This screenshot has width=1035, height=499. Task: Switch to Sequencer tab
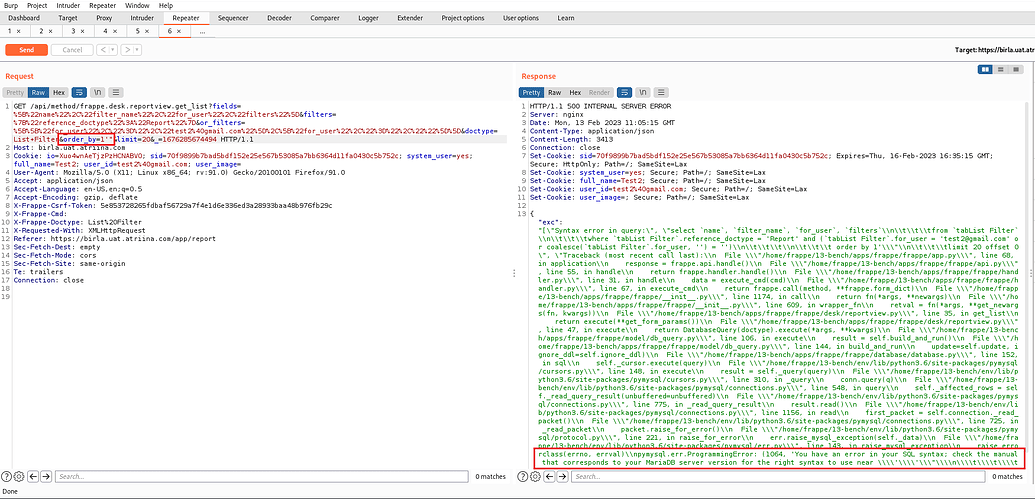point(233,18)
